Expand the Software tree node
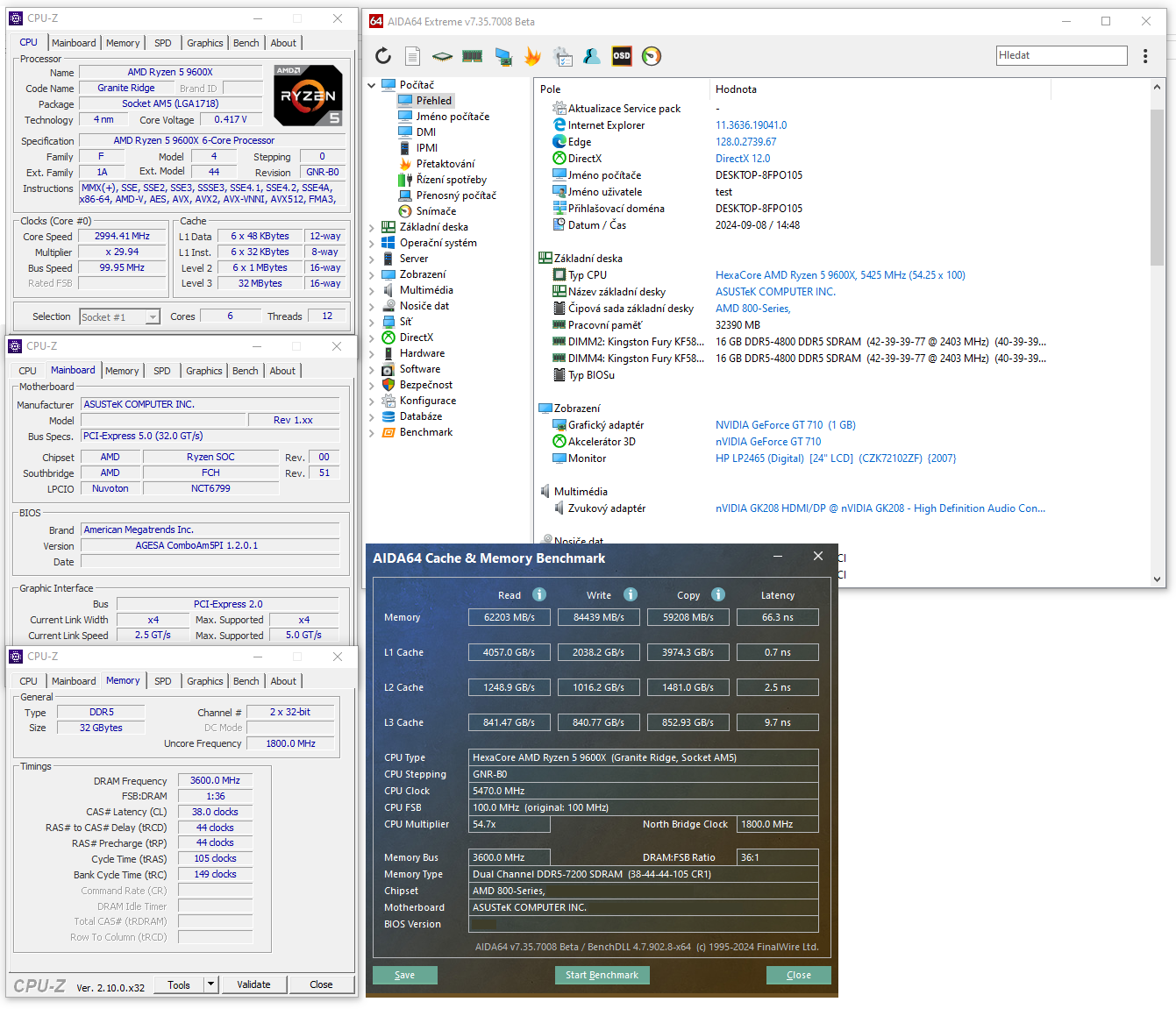 [372, 369]
